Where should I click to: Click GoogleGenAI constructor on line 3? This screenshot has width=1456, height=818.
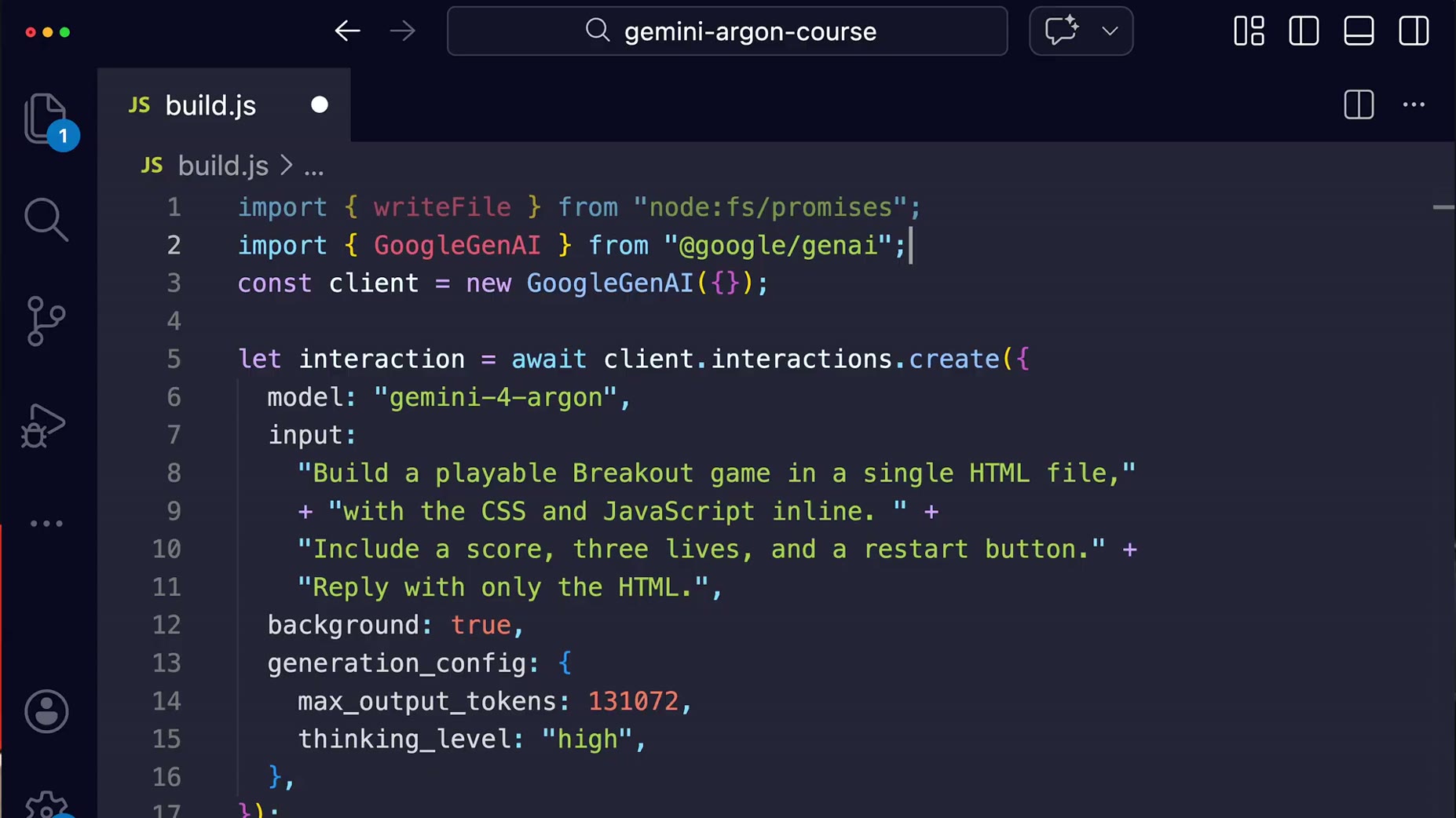(609, 283)
